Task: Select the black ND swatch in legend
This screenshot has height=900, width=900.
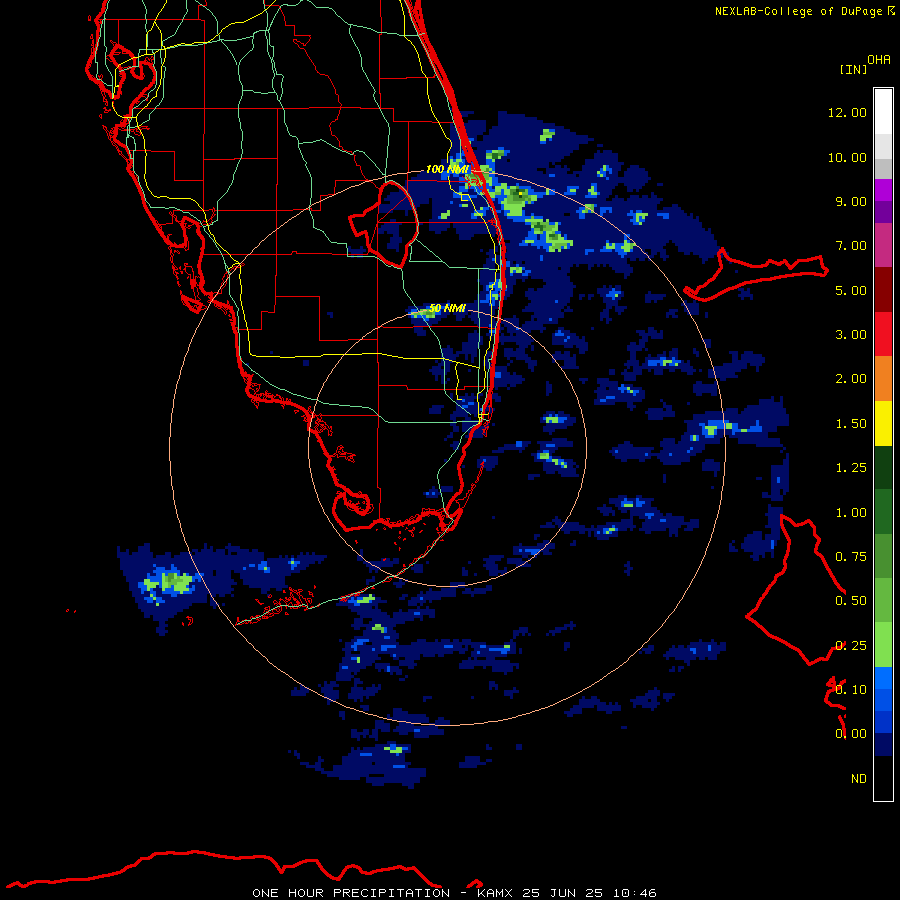Action: pos(883,778)
